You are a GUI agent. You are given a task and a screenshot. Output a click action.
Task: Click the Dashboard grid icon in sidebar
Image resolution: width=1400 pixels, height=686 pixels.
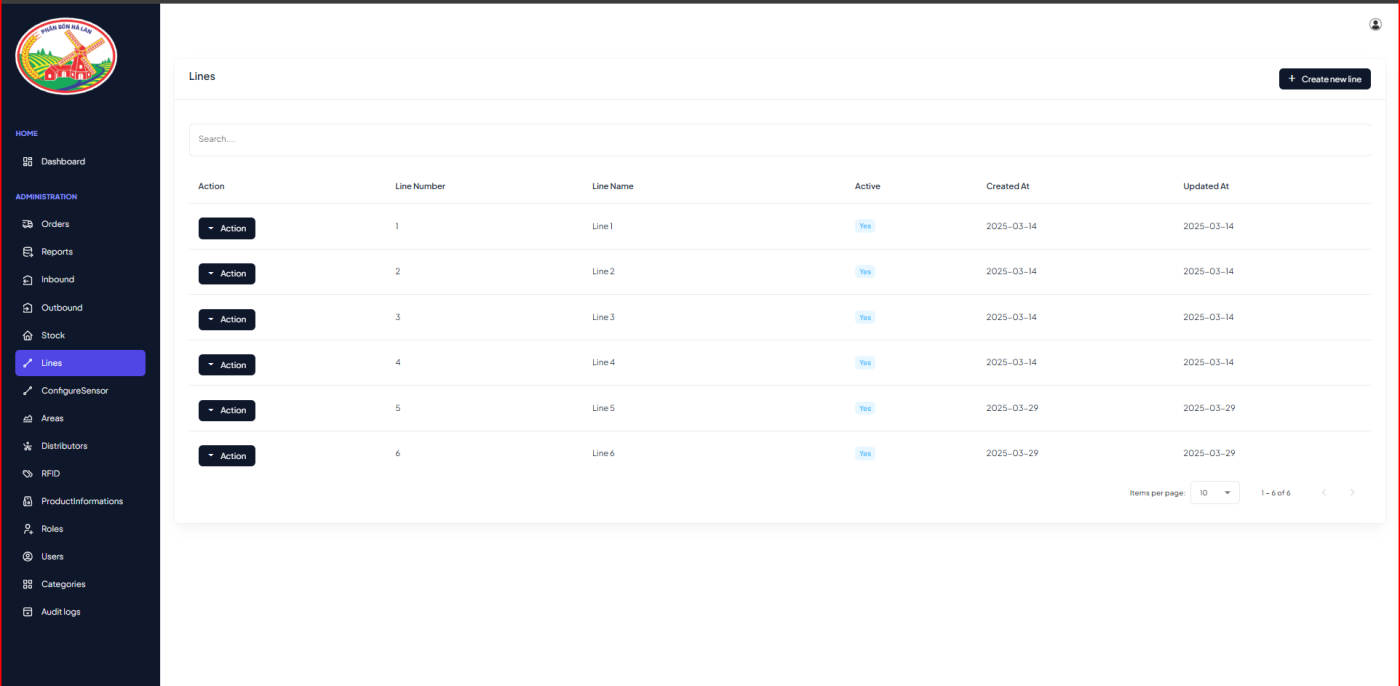tap(28, 161)
